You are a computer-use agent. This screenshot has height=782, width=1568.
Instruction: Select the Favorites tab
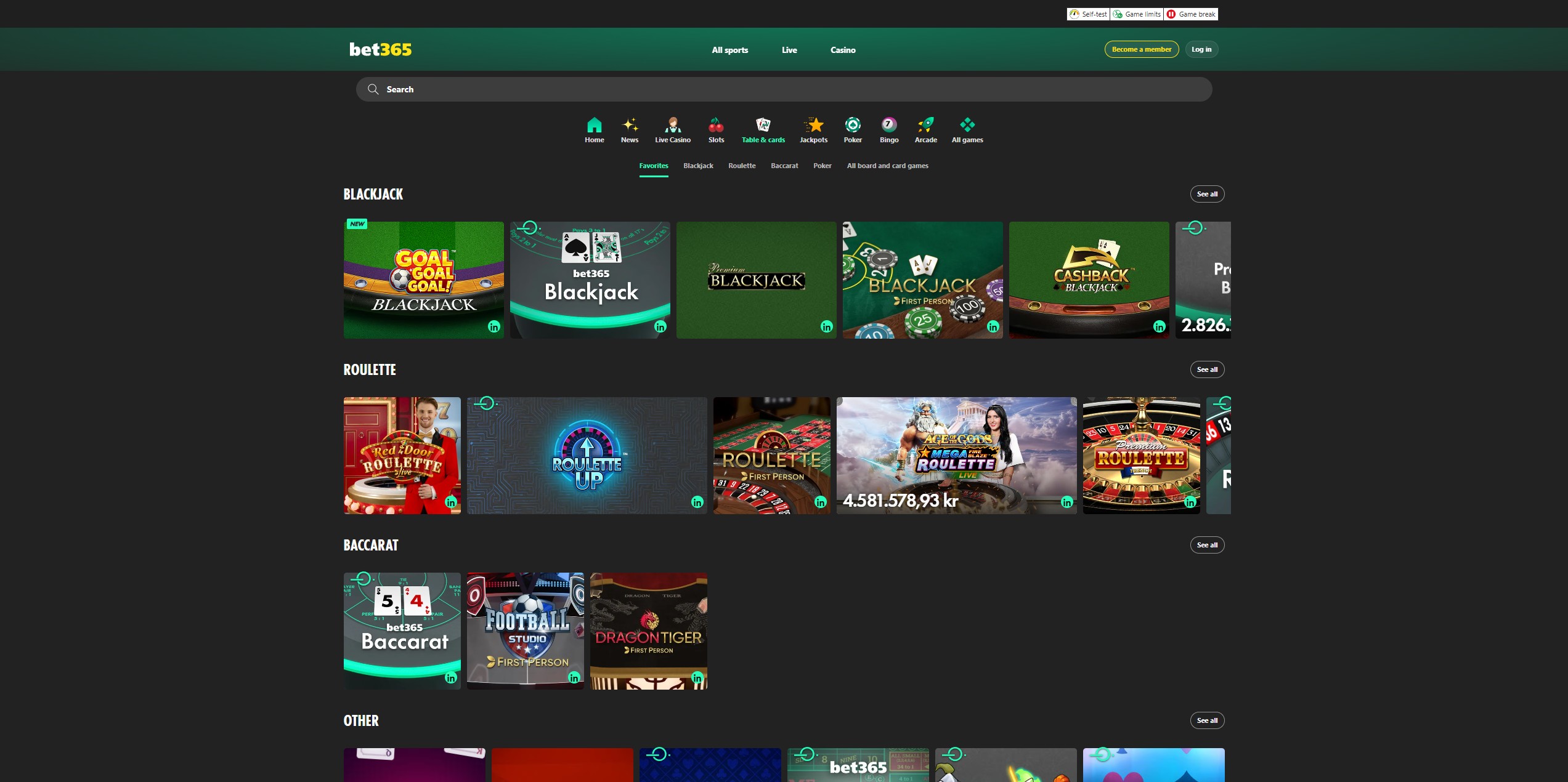coord(653,166)
